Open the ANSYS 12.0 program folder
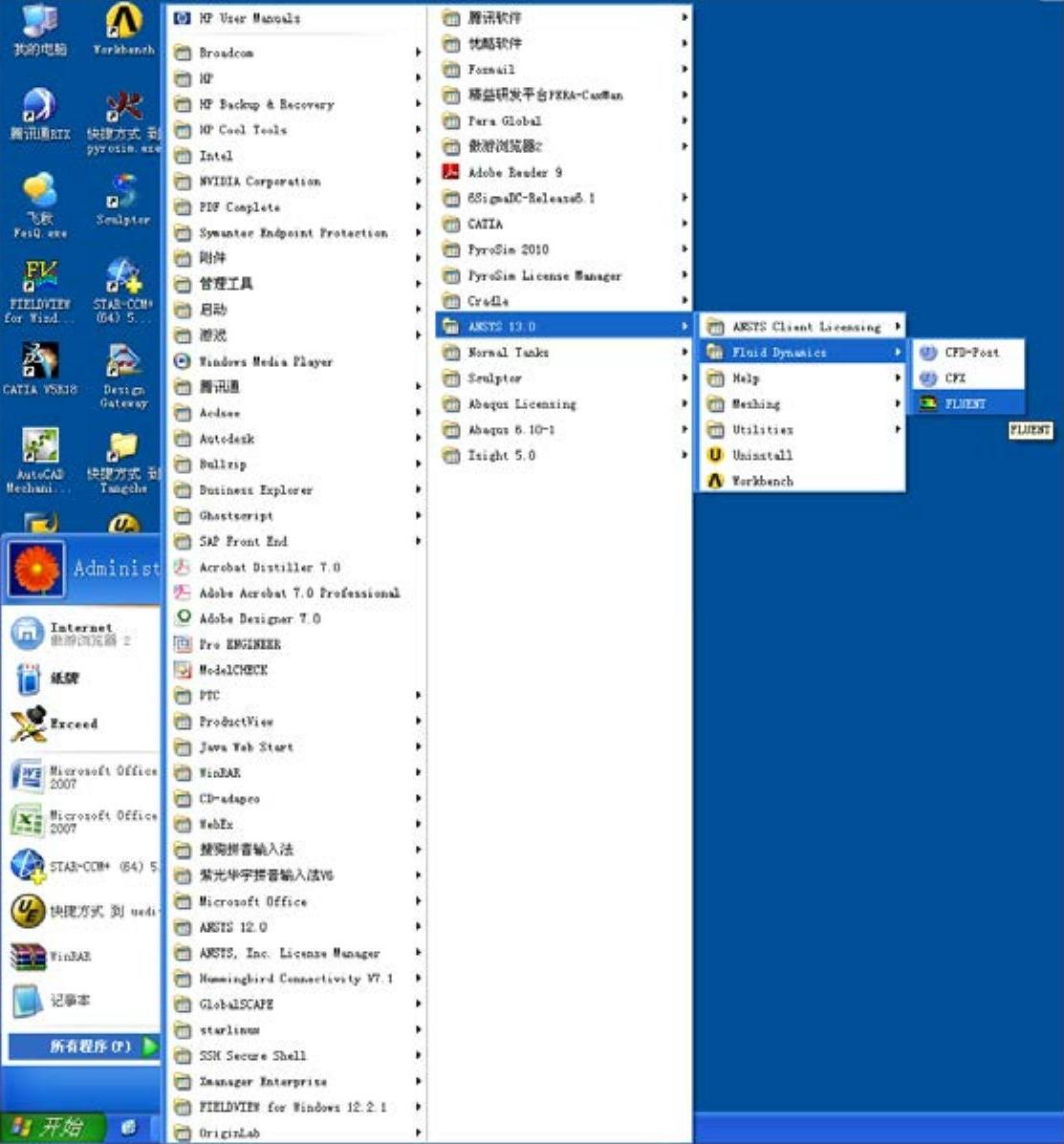The height and width of the screenshot is (1144, 1064). coord(296,927)
